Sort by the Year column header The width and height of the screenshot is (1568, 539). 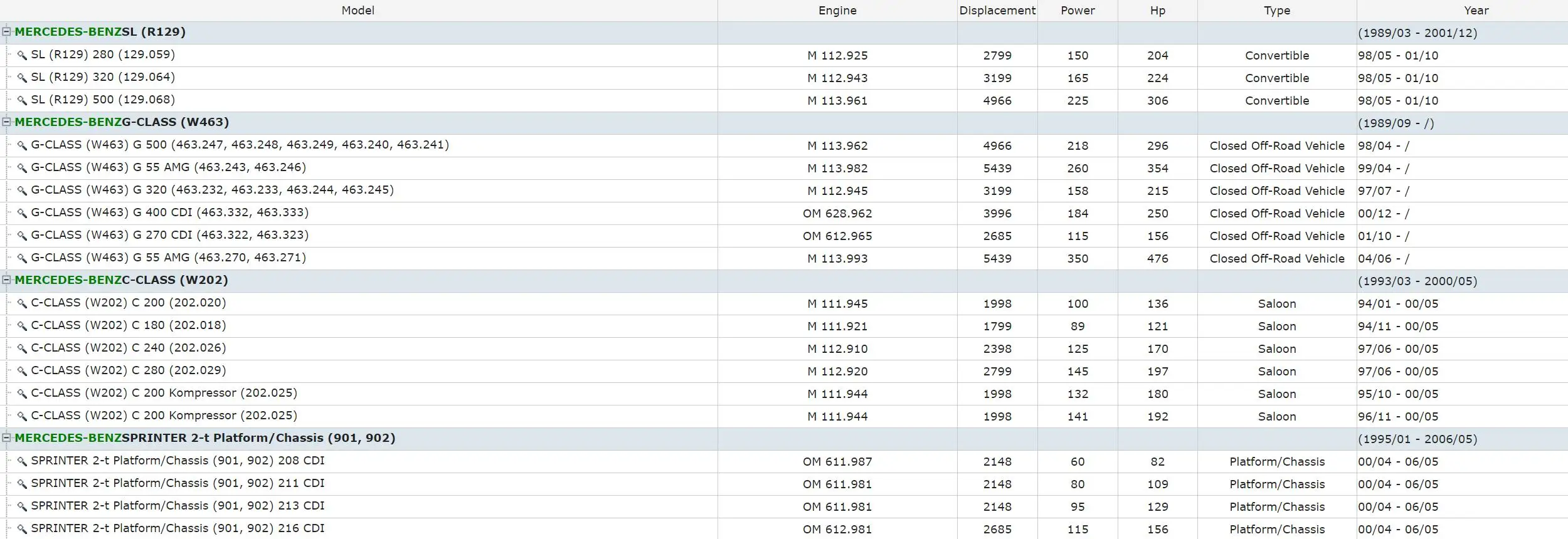coord(1463,11)
